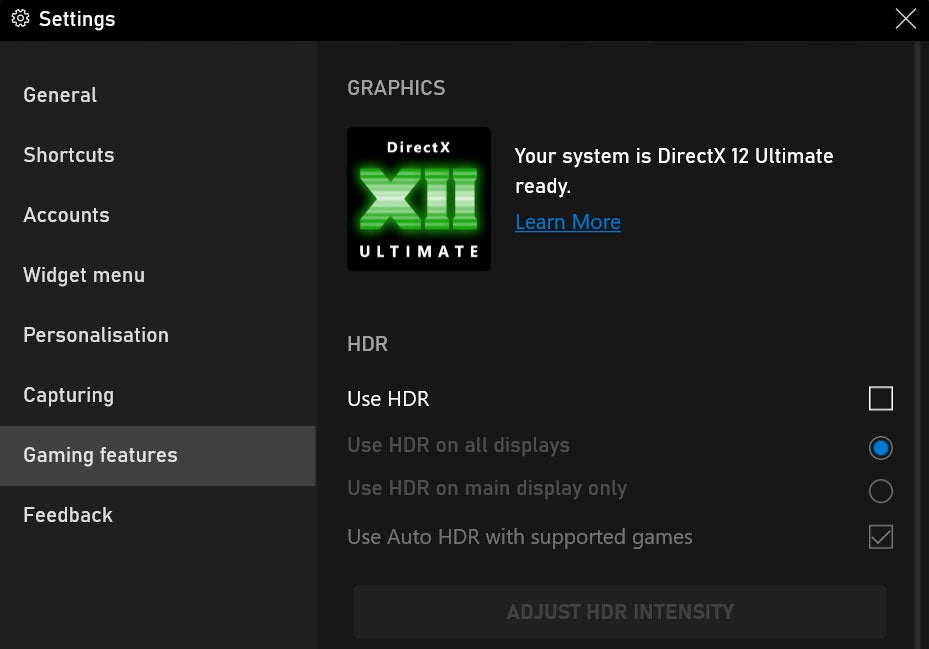The height and width of the screenshot is (649, 929).
Task: Click the HDR section heading
Action: point(368,344)
